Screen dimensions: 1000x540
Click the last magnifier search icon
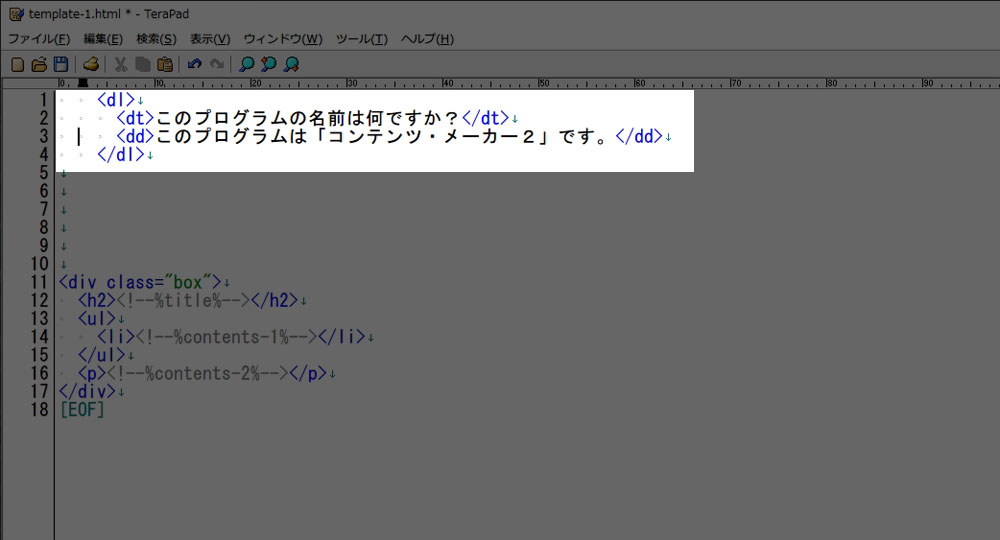(291, 64)
